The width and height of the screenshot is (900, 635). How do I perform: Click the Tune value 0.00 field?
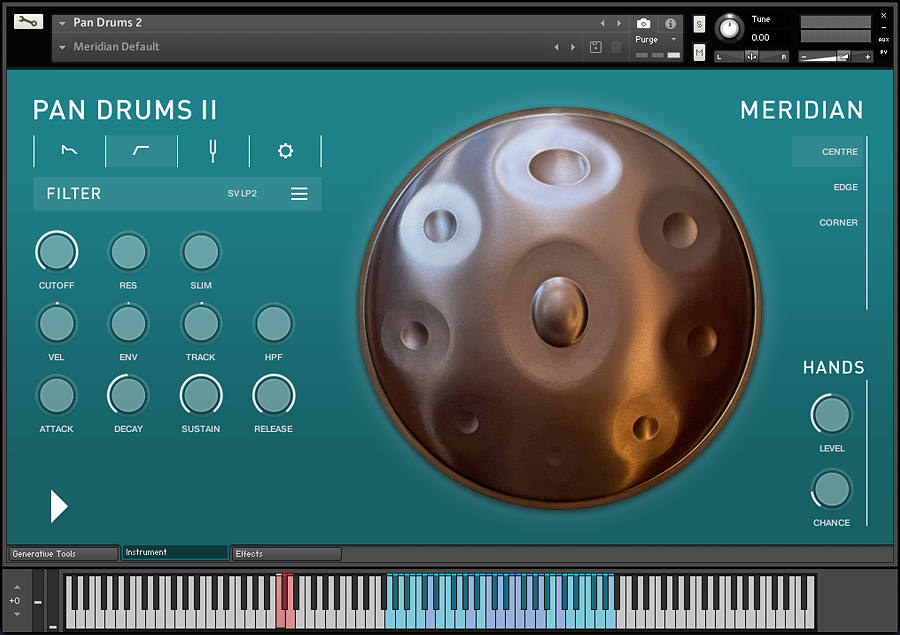tap(761, 38)
